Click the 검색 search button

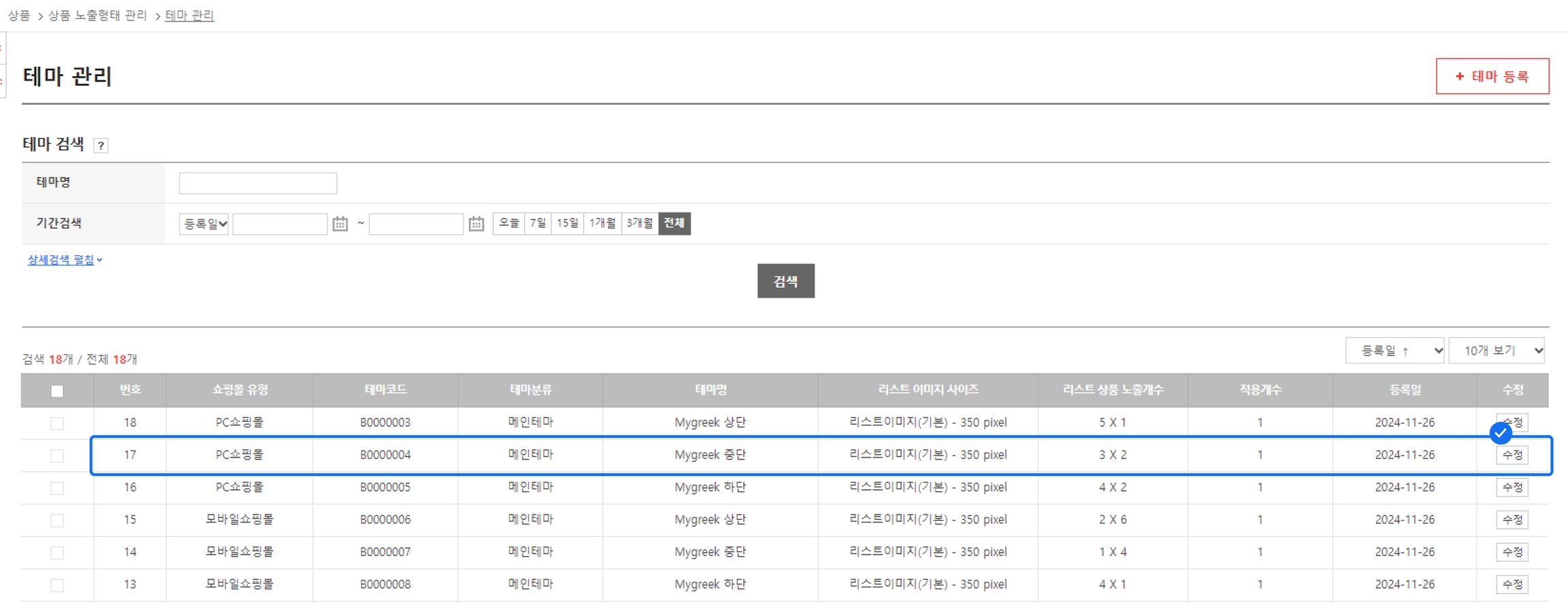(x=785, y=281)
